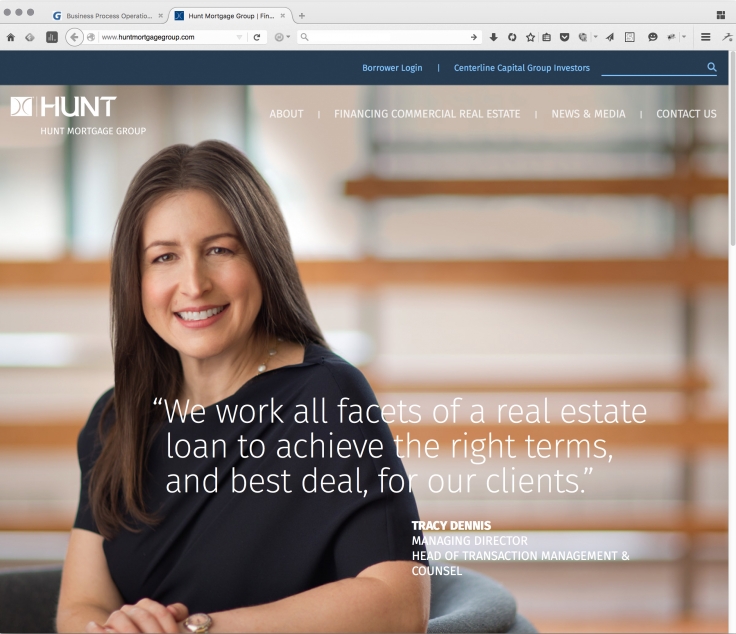This screenshot has width=736, height=634.
Task: Click the site search magnifier icon
Action: coord(712,67)
